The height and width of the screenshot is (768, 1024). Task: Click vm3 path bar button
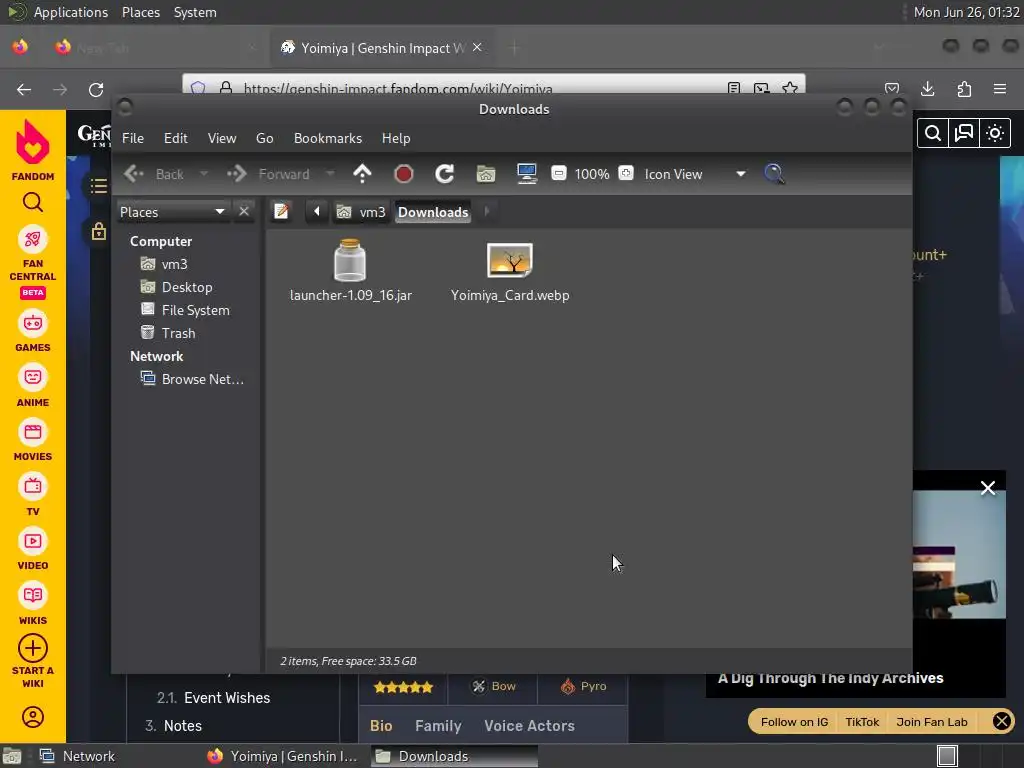(x=361, y=212)
